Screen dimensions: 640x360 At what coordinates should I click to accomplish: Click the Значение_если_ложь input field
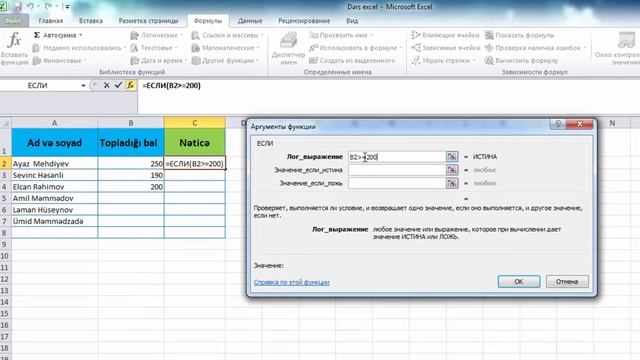point(396,183)
